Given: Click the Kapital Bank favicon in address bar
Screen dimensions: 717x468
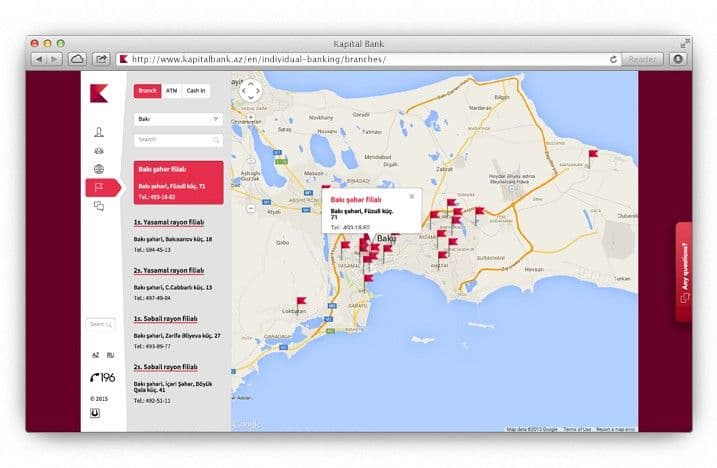Looking at the screenshot, I should click(x=123, y=59).
